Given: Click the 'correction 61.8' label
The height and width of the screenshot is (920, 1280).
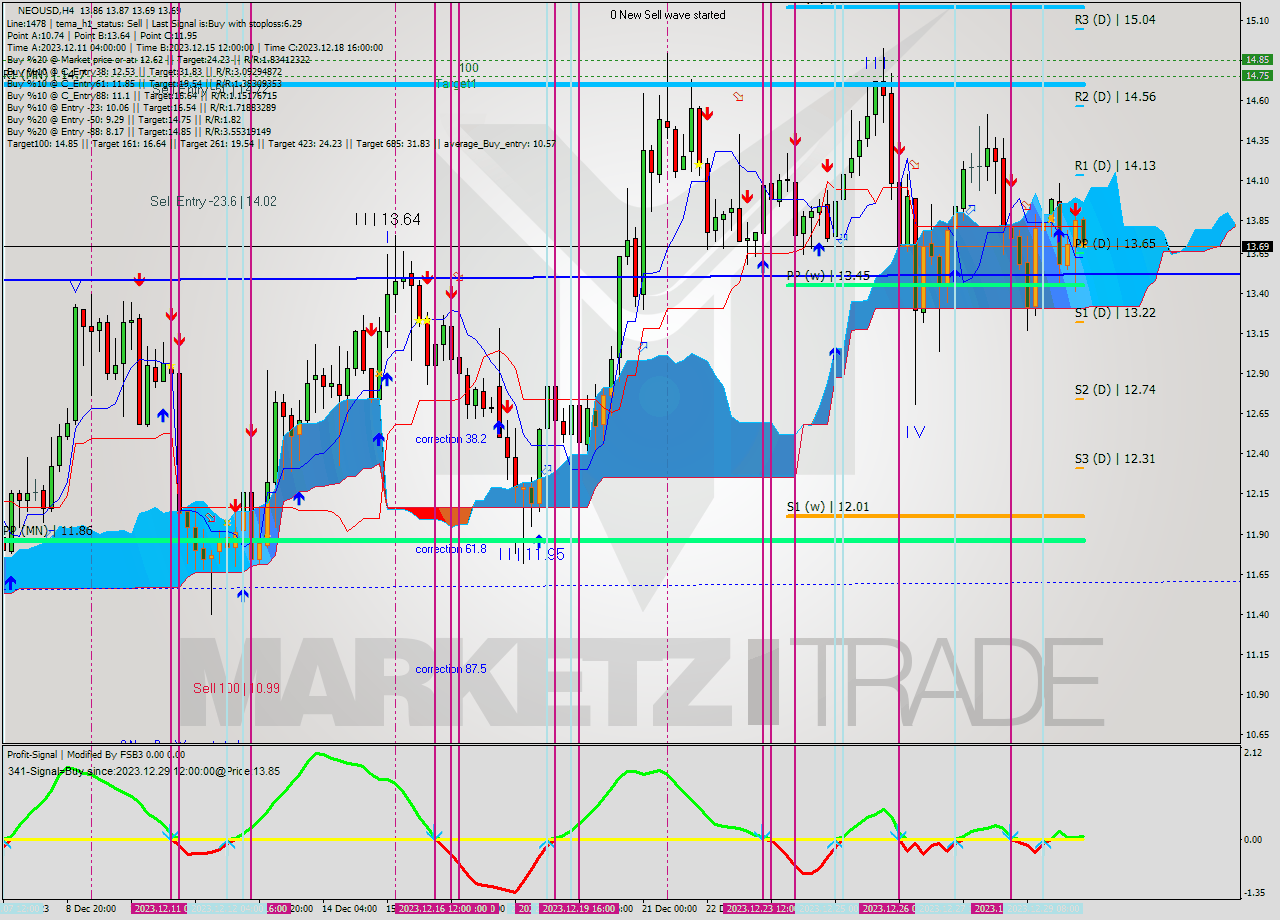Looking at the screenshot, I should pos(451,549).
